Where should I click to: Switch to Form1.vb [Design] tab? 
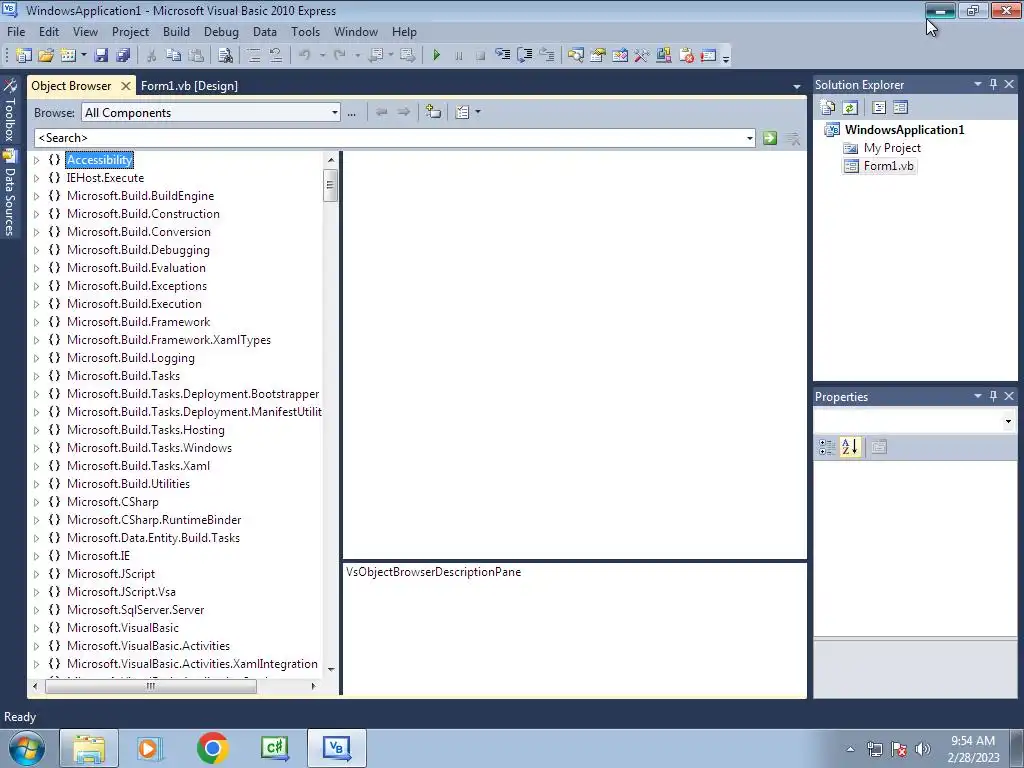click(x=189, y=86)
